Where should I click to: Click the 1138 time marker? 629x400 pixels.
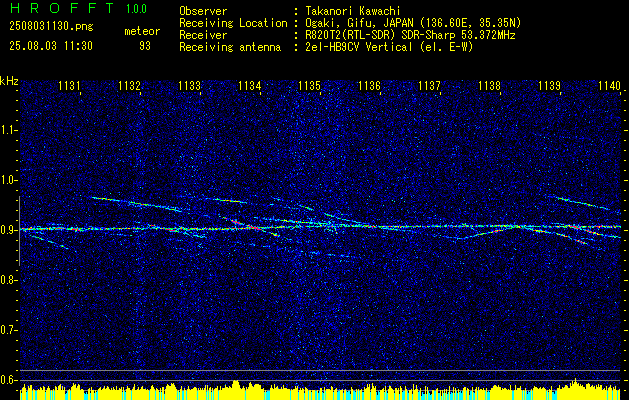click(x=490, y=85)
